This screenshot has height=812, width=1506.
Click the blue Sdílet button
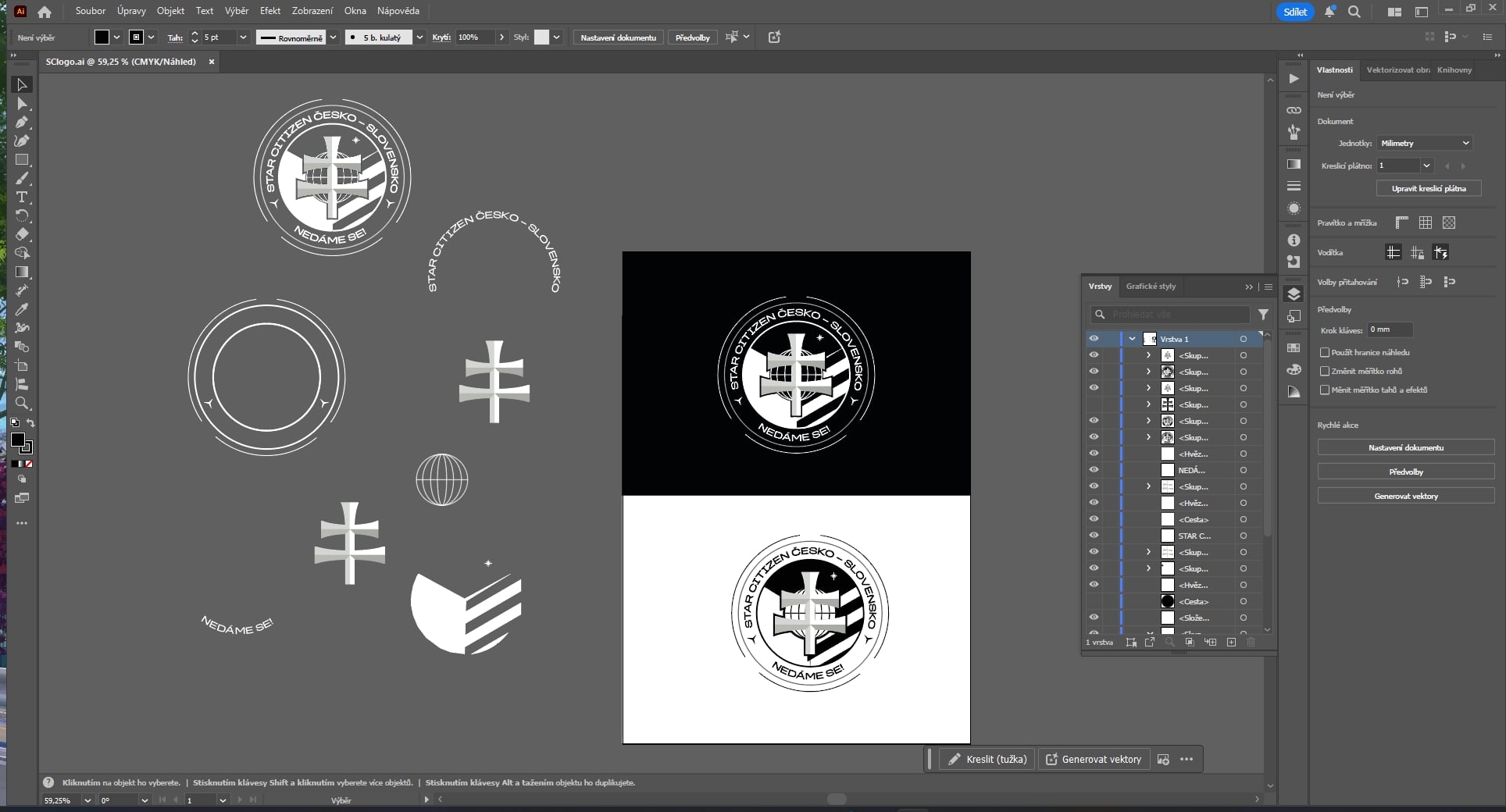point(1295,12)
